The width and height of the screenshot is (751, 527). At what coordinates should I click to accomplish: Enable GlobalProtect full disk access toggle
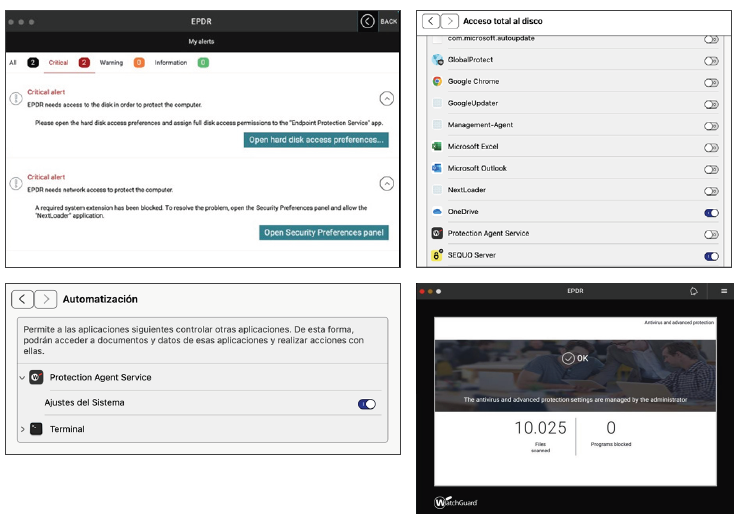coord(711,59)
